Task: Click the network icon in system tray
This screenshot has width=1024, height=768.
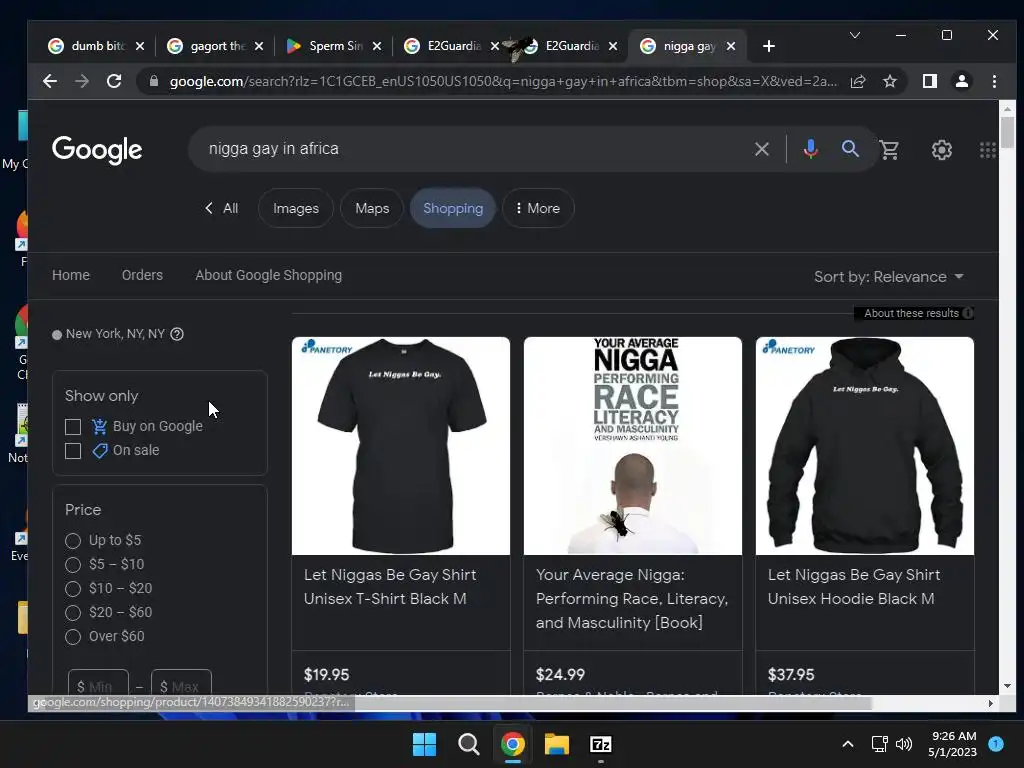Action: coord(879,744)
